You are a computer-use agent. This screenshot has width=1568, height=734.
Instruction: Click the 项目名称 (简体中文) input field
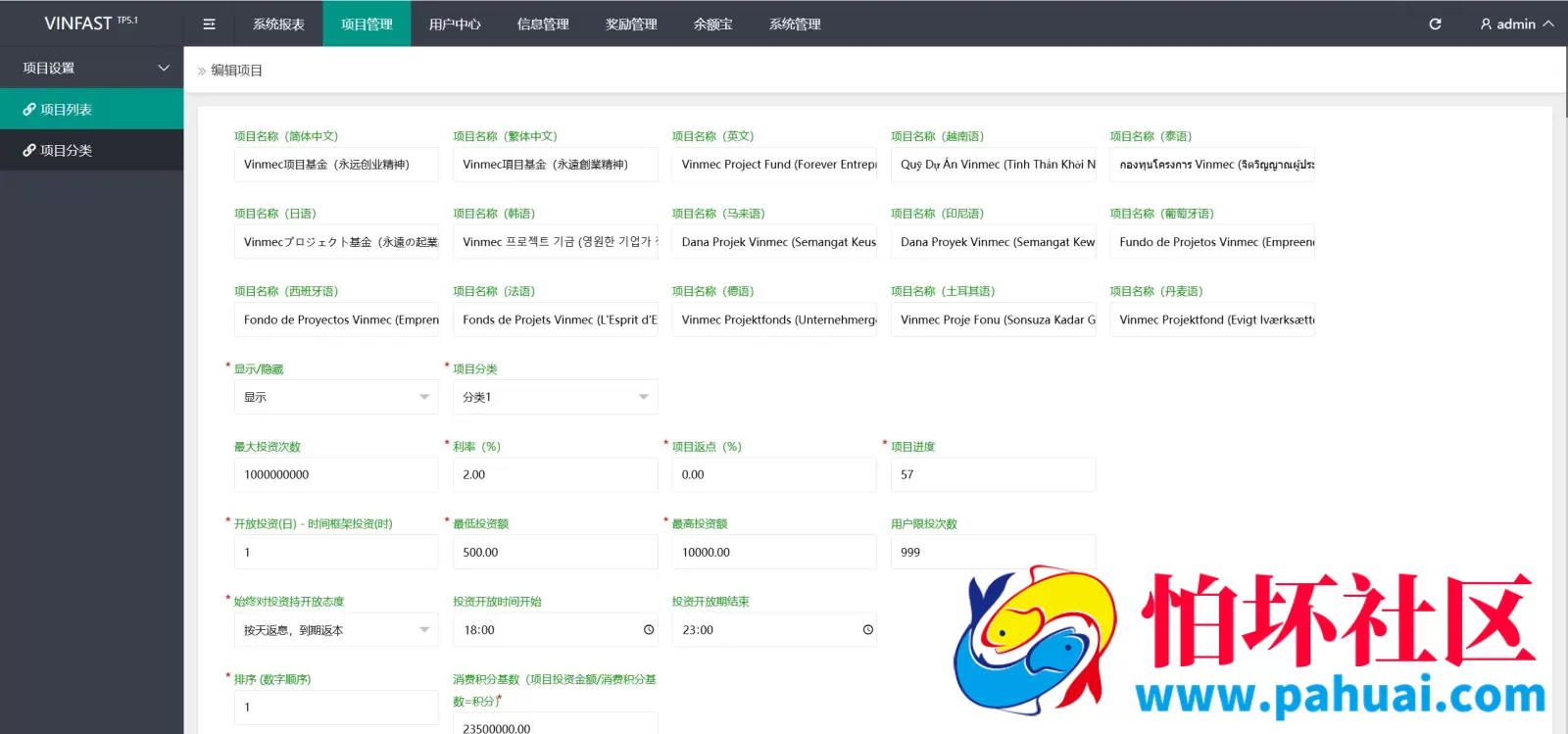[336, 165]
